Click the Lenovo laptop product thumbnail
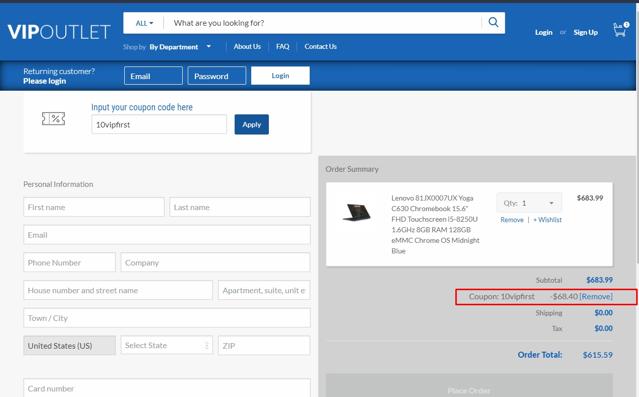The image size is (639, 397). [357, 212]
